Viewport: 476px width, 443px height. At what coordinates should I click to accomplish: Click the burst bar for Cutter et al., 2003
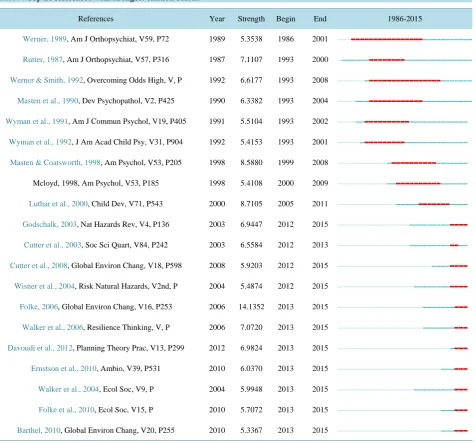click(x=454, y=245)
